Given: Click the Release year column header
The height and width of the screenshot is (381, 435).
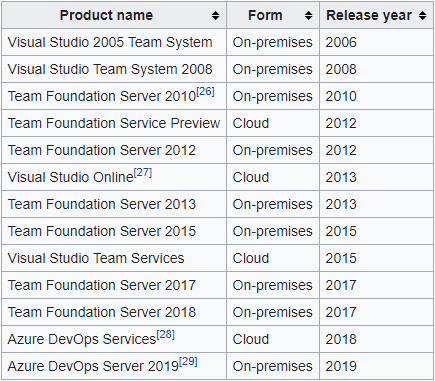Looking at the screenshot, I should click(376, 15).
